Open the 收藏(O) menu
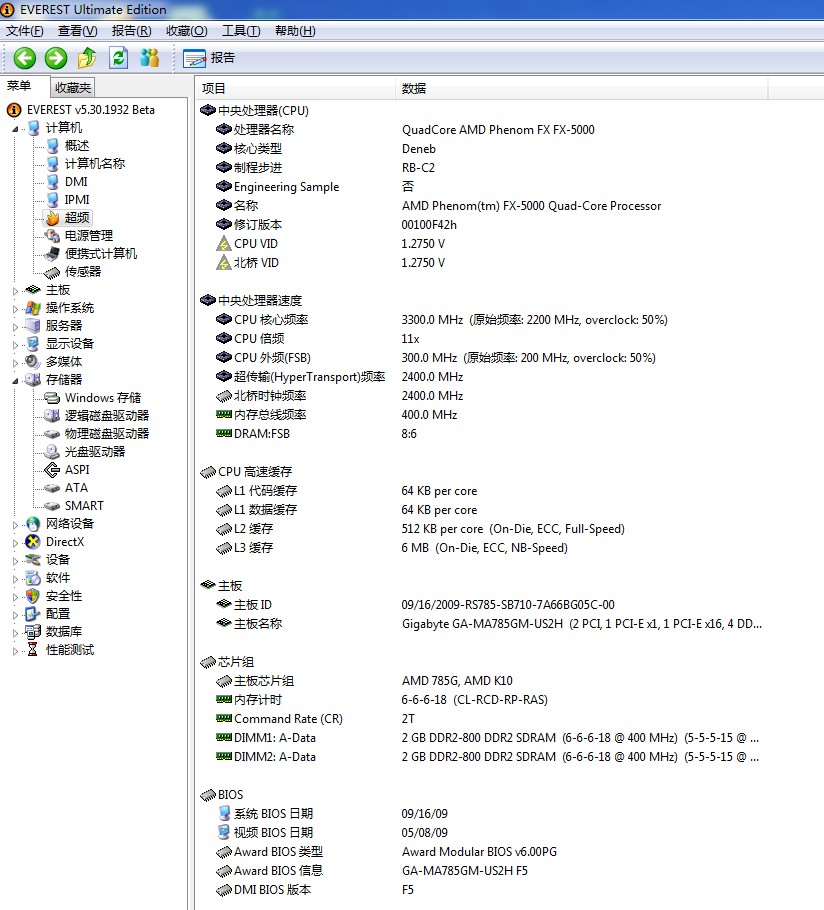 pos(186,31)
